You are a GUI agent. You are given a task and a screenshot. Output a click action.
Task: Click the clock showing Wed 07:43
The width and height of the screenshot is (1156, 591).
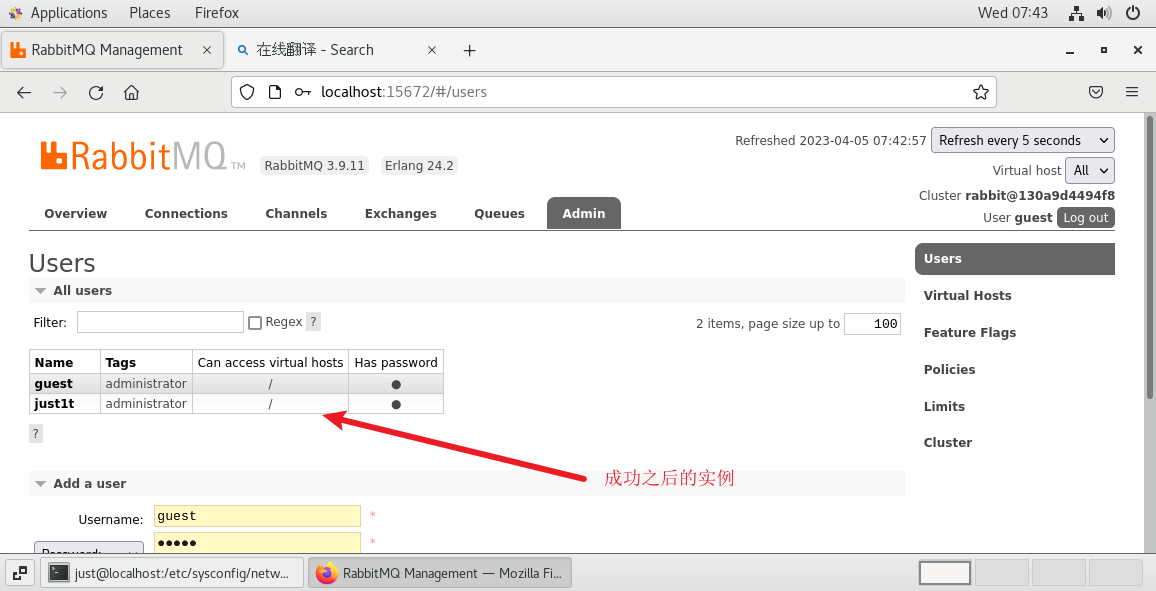1012,13
